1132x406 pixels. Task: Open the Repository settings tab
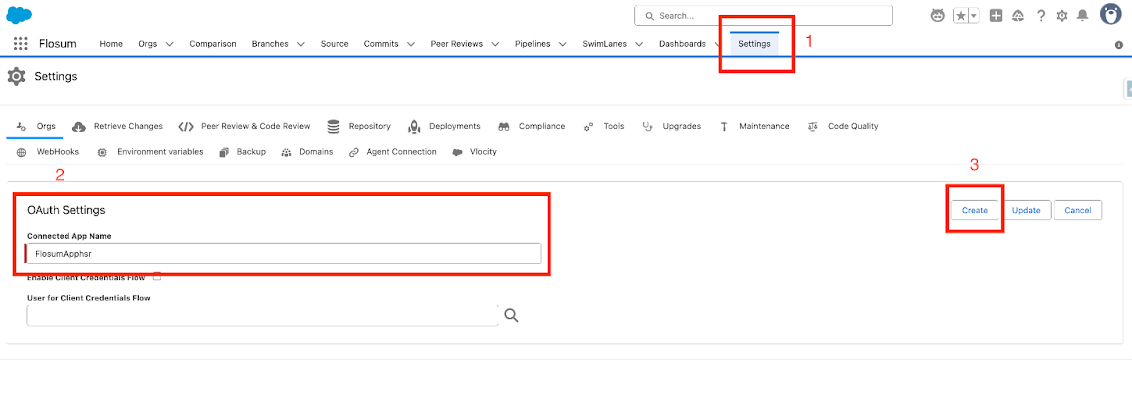(359, 126)
